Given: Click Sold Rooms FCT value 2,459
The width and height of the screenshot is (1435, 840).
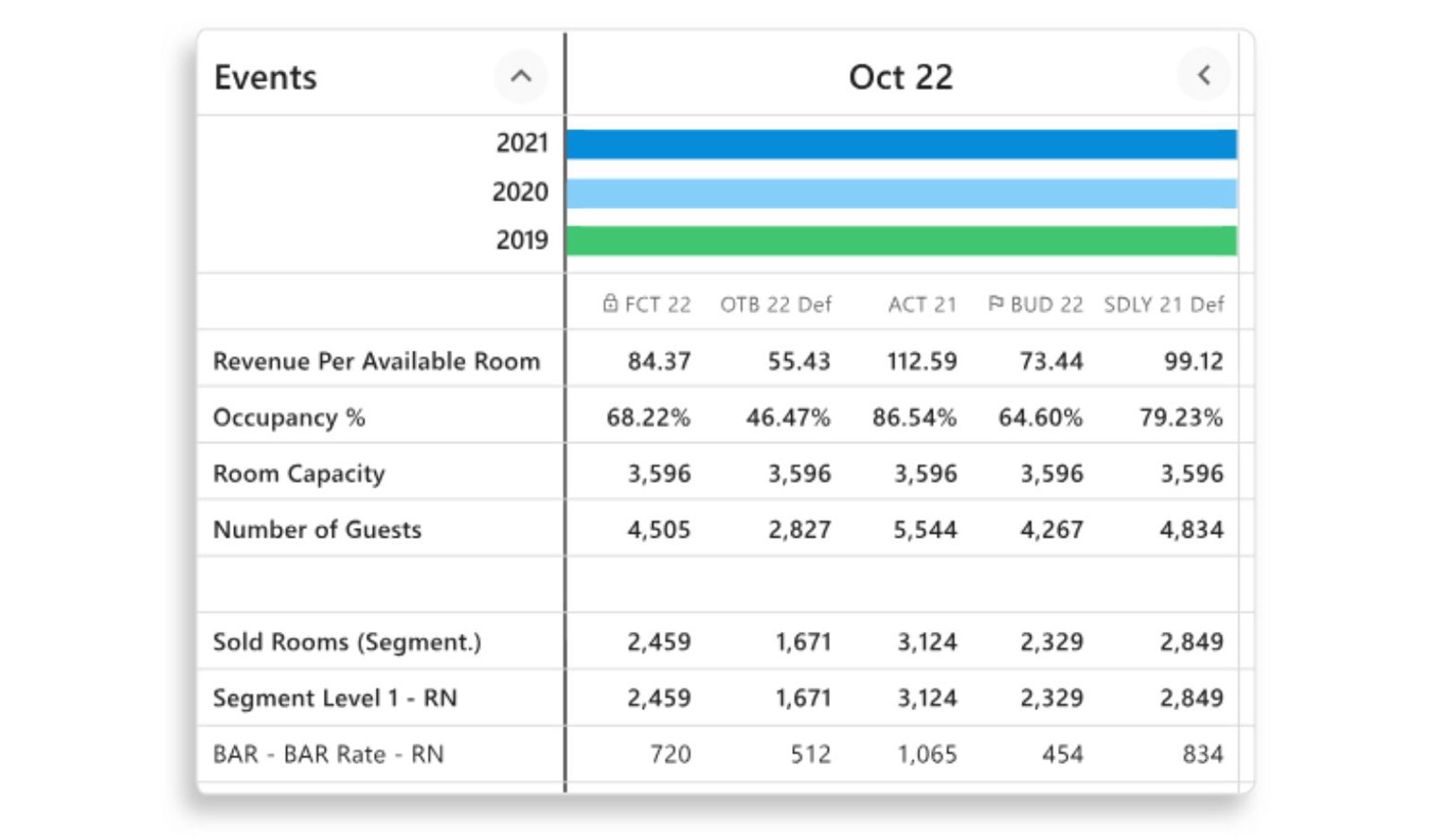Looking at the screenshot, I should [659, 642].
